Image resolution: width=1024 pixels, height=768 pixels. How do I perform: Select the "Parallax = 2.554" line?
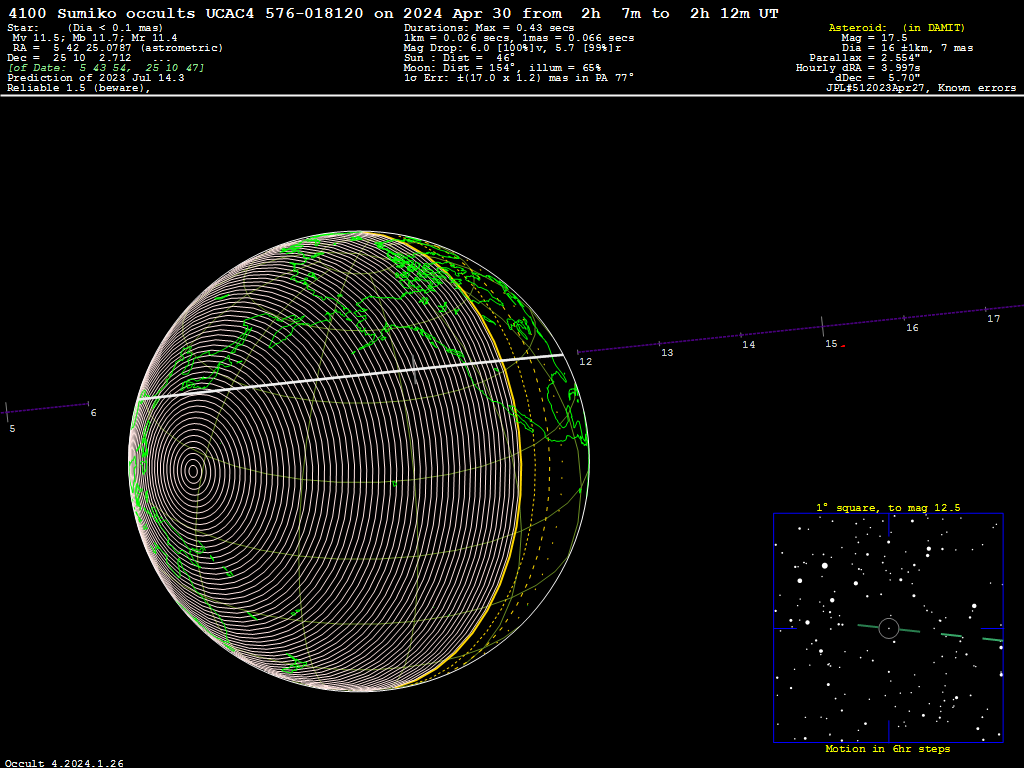(x=865, y=57)
